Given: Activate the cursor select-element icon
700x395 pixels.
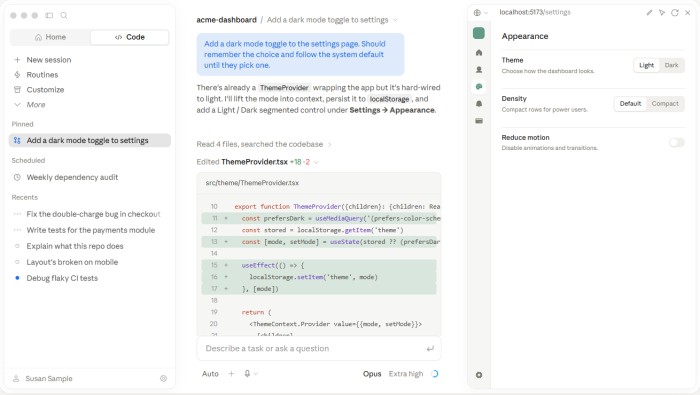Looking at the screenshot, I should (x=662, y=12).
